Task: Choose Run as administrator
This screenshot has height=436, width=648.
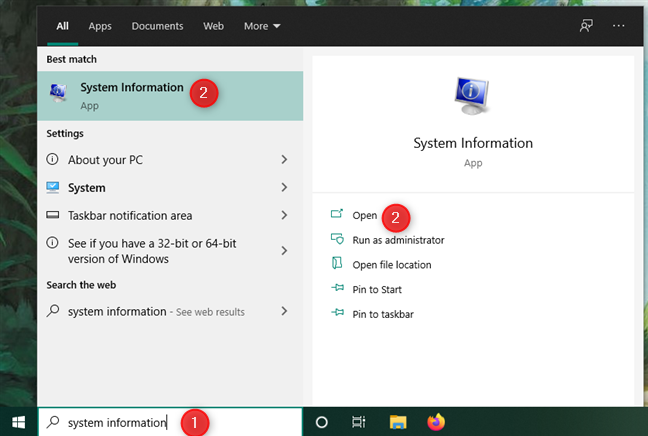Action: click(x=398, y=240)
